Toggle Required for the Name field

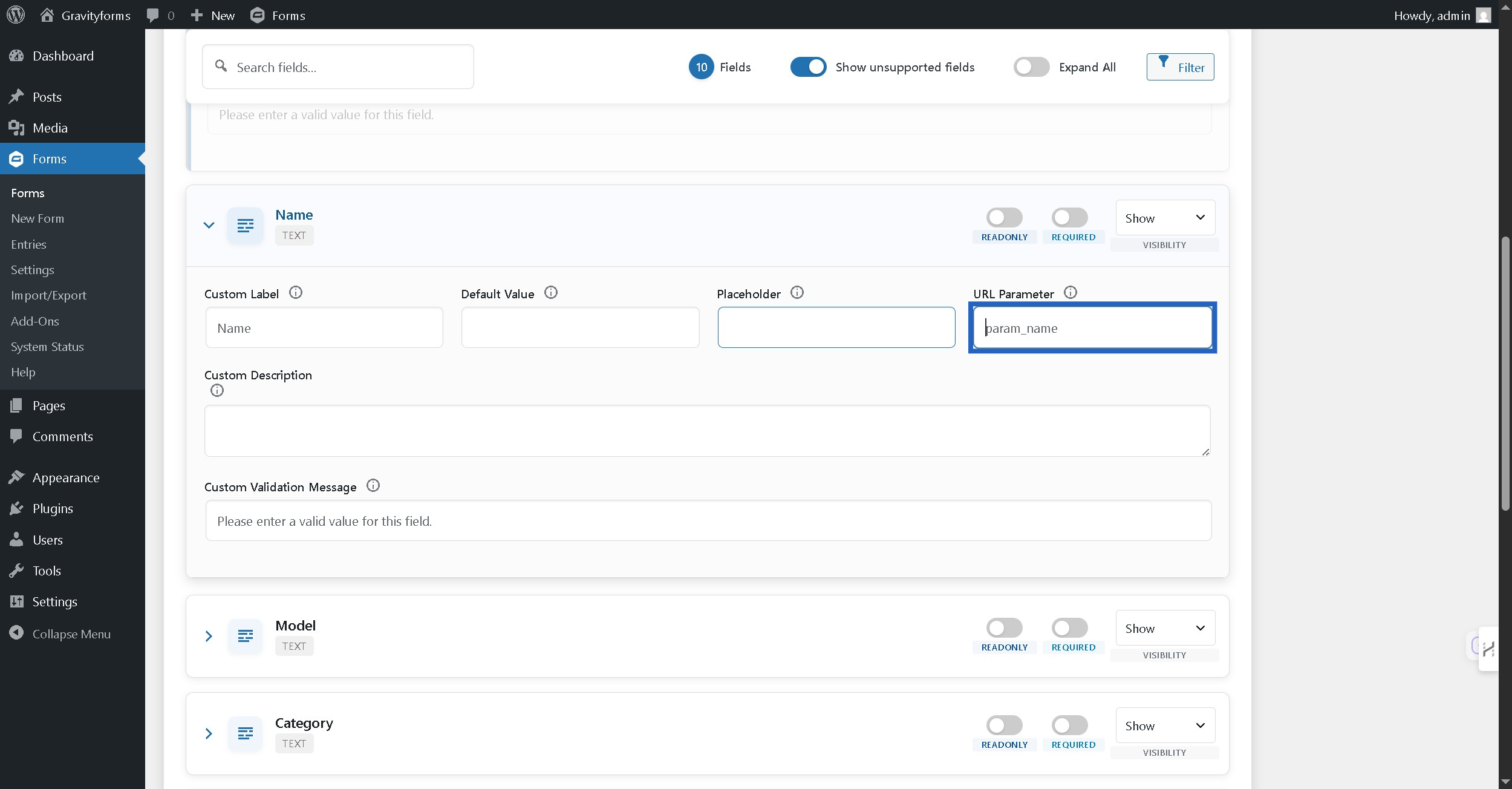(x=1069, y=218)
